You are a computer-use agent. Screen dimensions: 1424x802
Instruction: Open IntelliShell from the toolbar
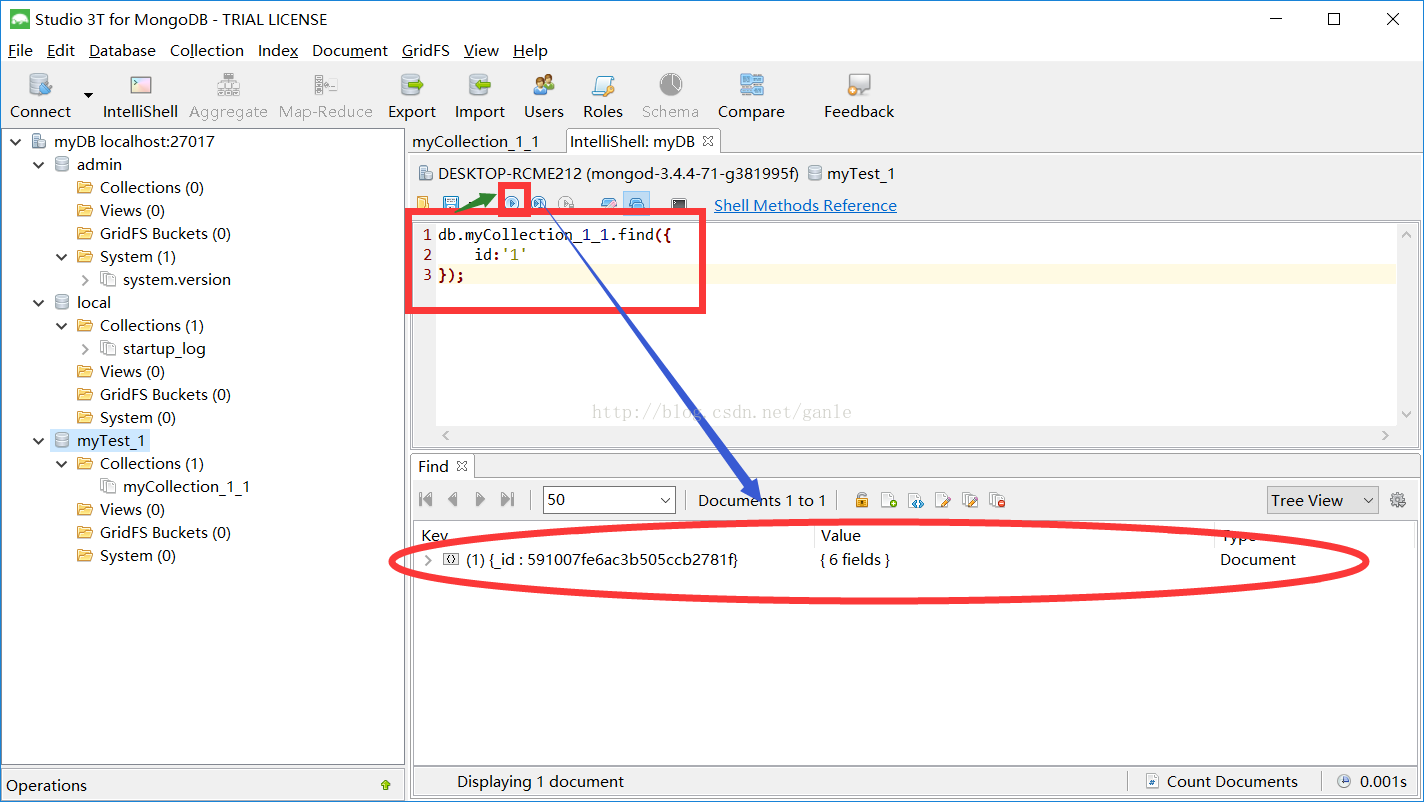pos(140,96)
